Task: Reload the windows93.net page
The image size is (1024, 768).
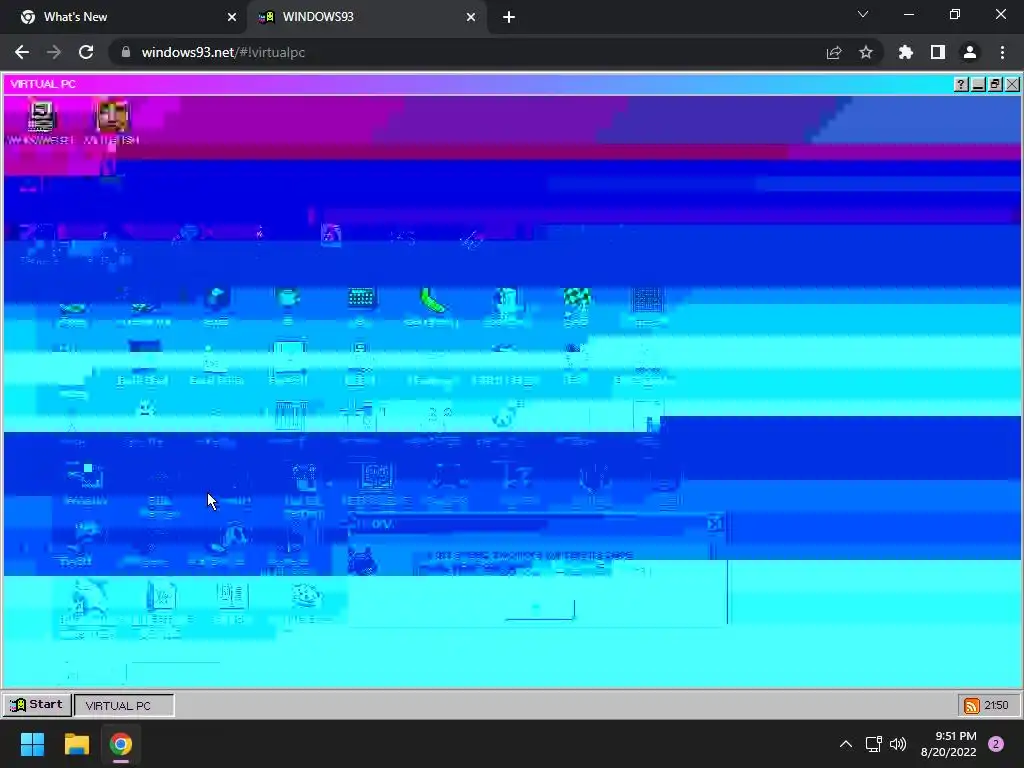Action: (86, 52)
